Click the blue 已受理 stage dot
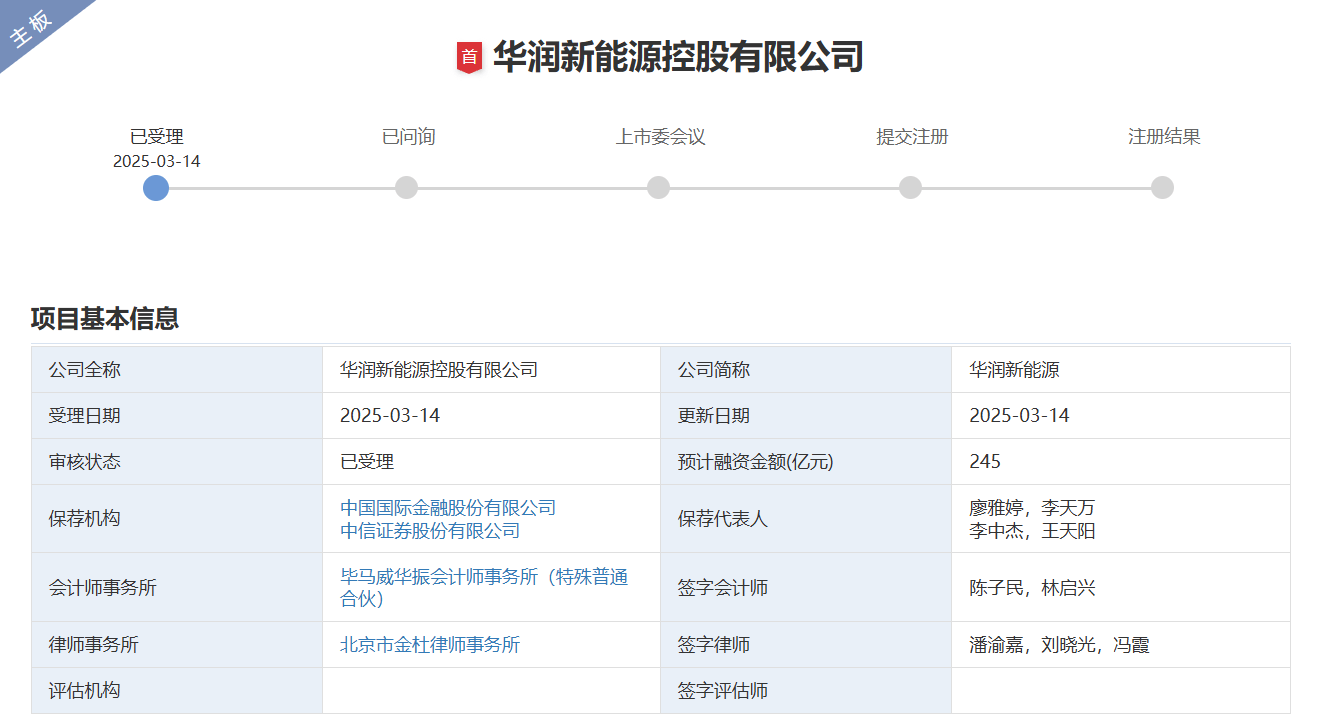Image resolution: width=1321 pixels, height=727 pixels. 156,188
